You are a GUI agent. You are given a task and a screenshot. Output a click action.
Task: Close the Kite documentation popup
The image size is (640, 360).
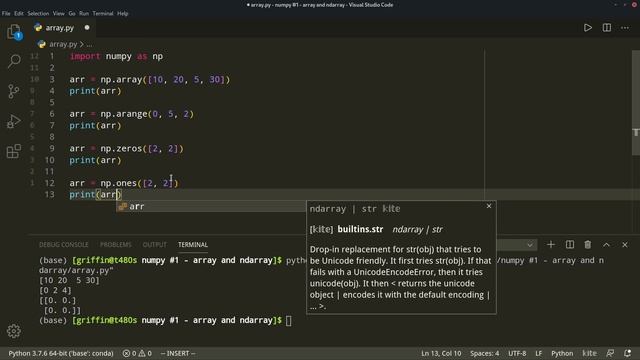click(x=489, y=206)
